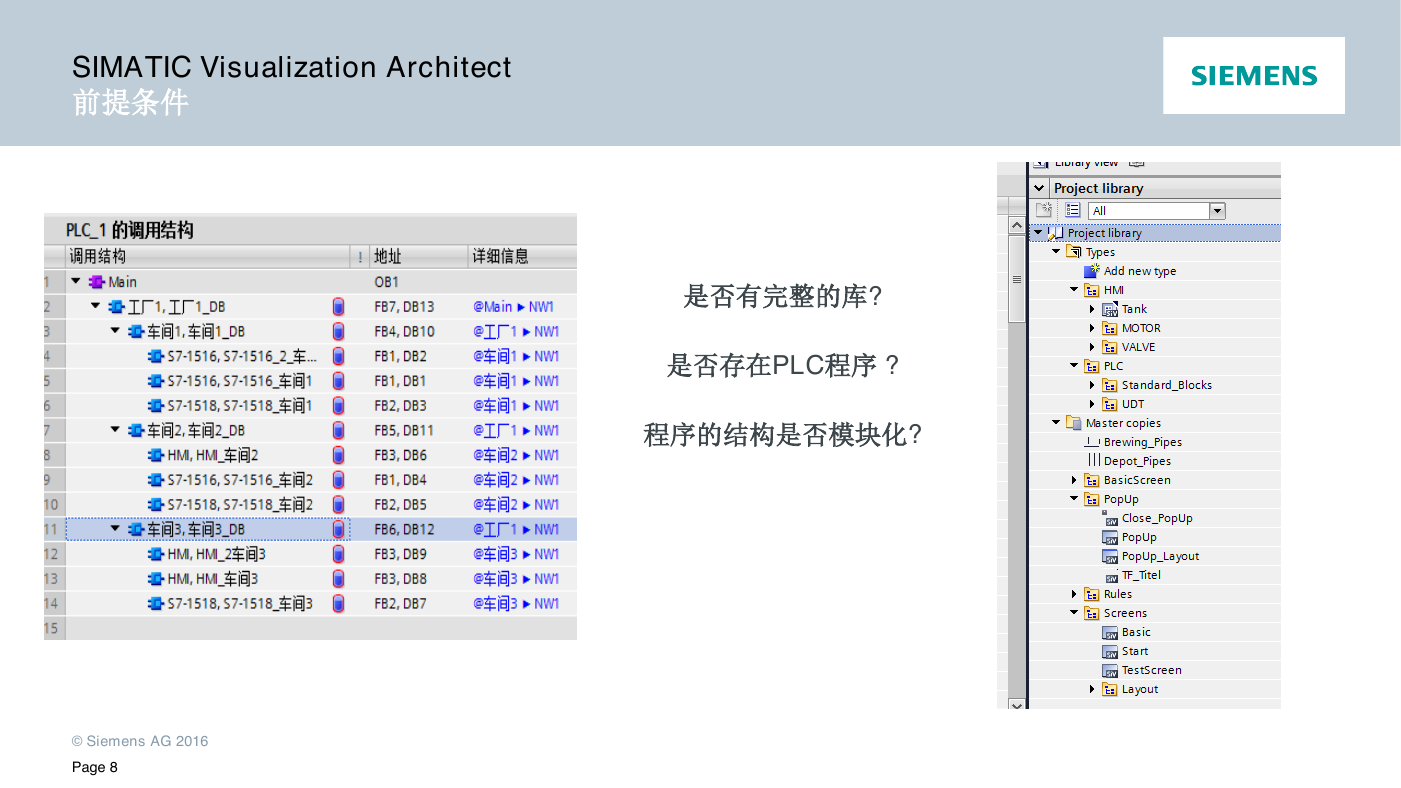Collapse the 工厂1, 工厂1_DB node

tap(96, 307)
